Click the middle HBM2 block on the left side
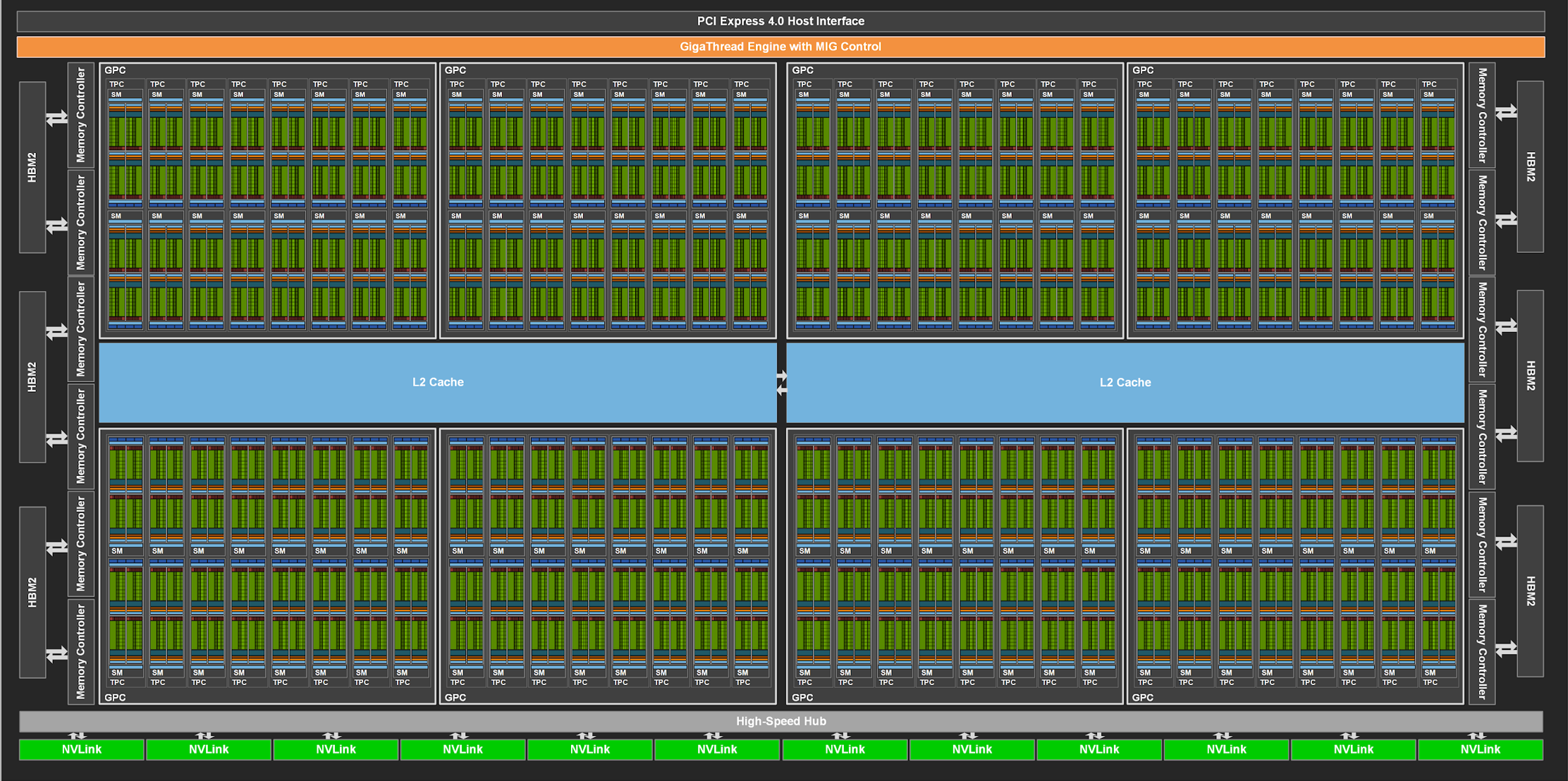Image resolution: width=1568 pixels, height=781 pixels. tap(32, 377)
